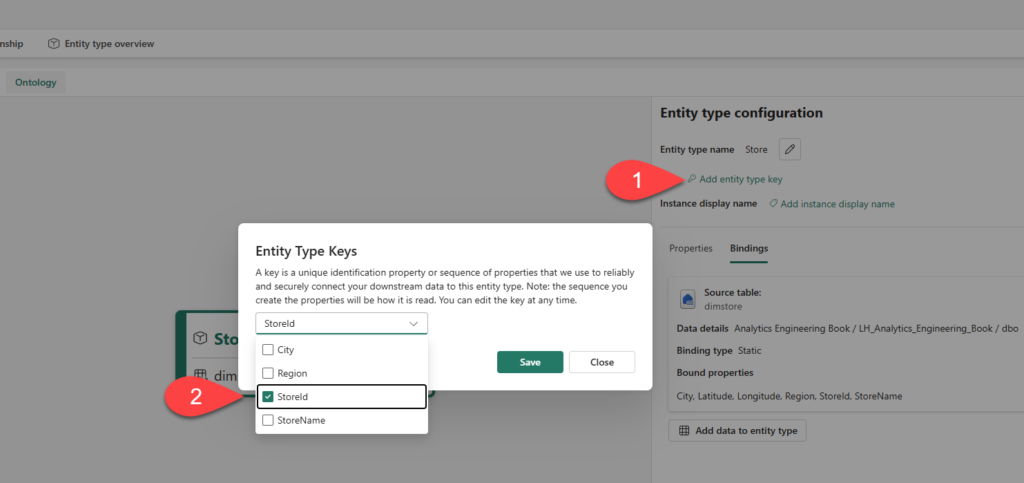Viewport: 1024px width, 483px height.
Task: Click the key icon for entity type key
Action: point(691,179)
